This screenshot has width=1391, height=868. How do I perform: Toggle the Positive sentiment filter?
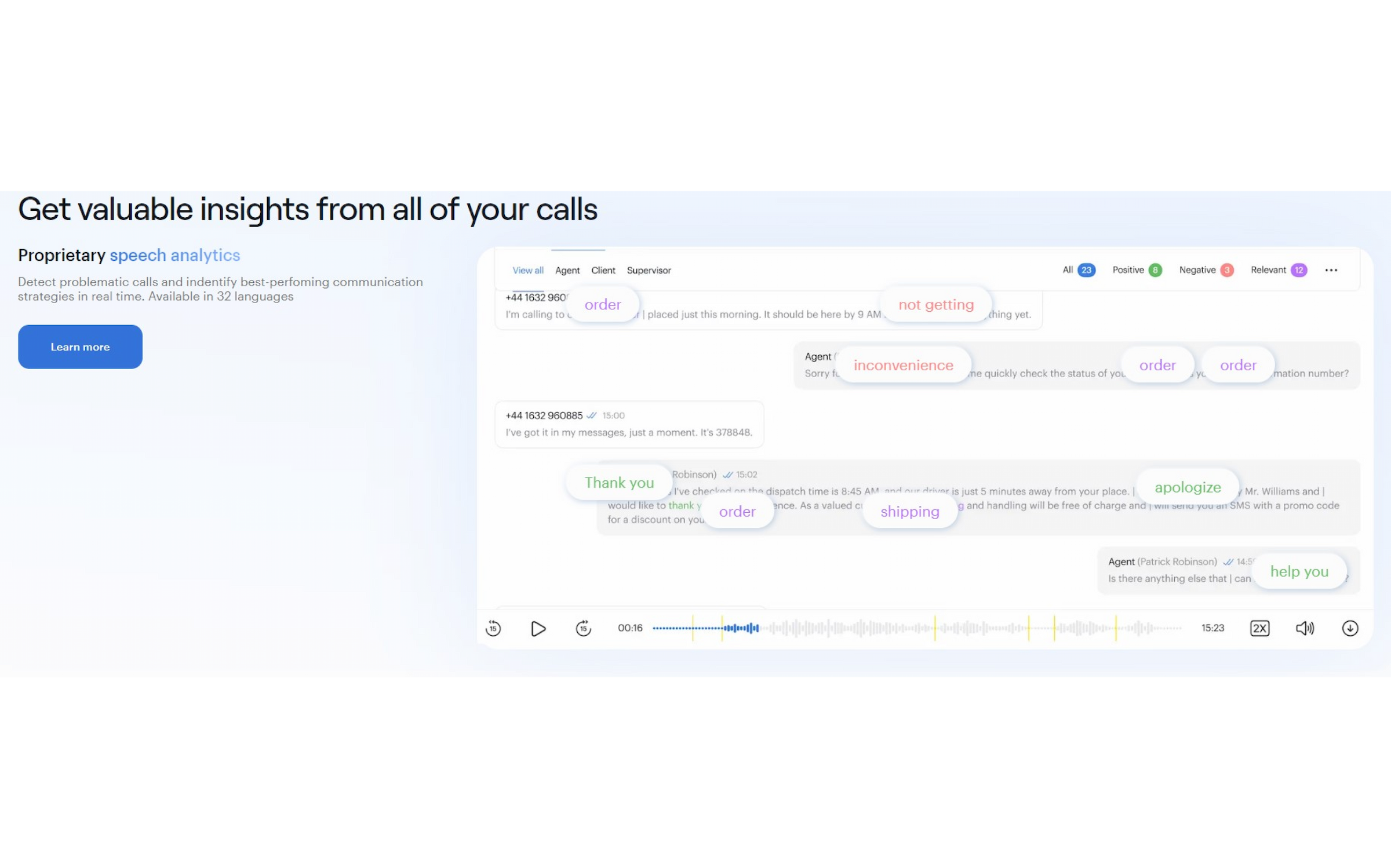(x=1137, y=270)
